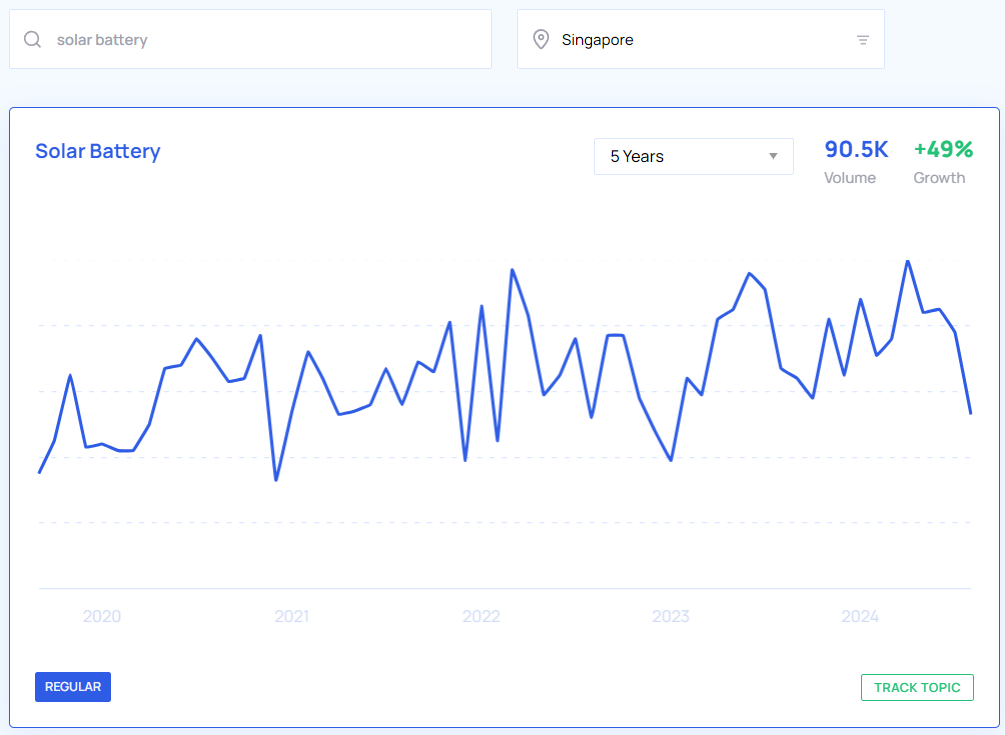Open the filter lines icon beside Singapore

click(x=862, y=40)
